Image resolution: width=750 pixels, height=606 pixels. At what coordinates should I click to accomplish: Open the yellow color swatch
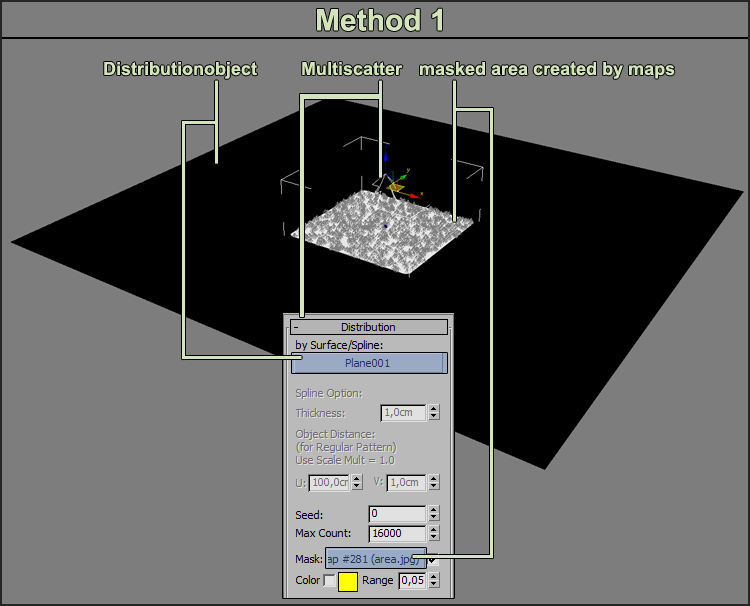pos(348,581)
